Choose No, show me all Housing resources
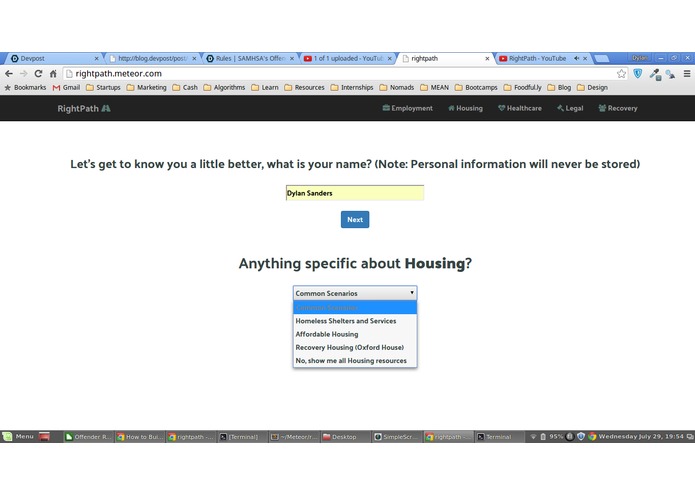The width and height of the screenshot is (695, 494). [x=355, y=361]
